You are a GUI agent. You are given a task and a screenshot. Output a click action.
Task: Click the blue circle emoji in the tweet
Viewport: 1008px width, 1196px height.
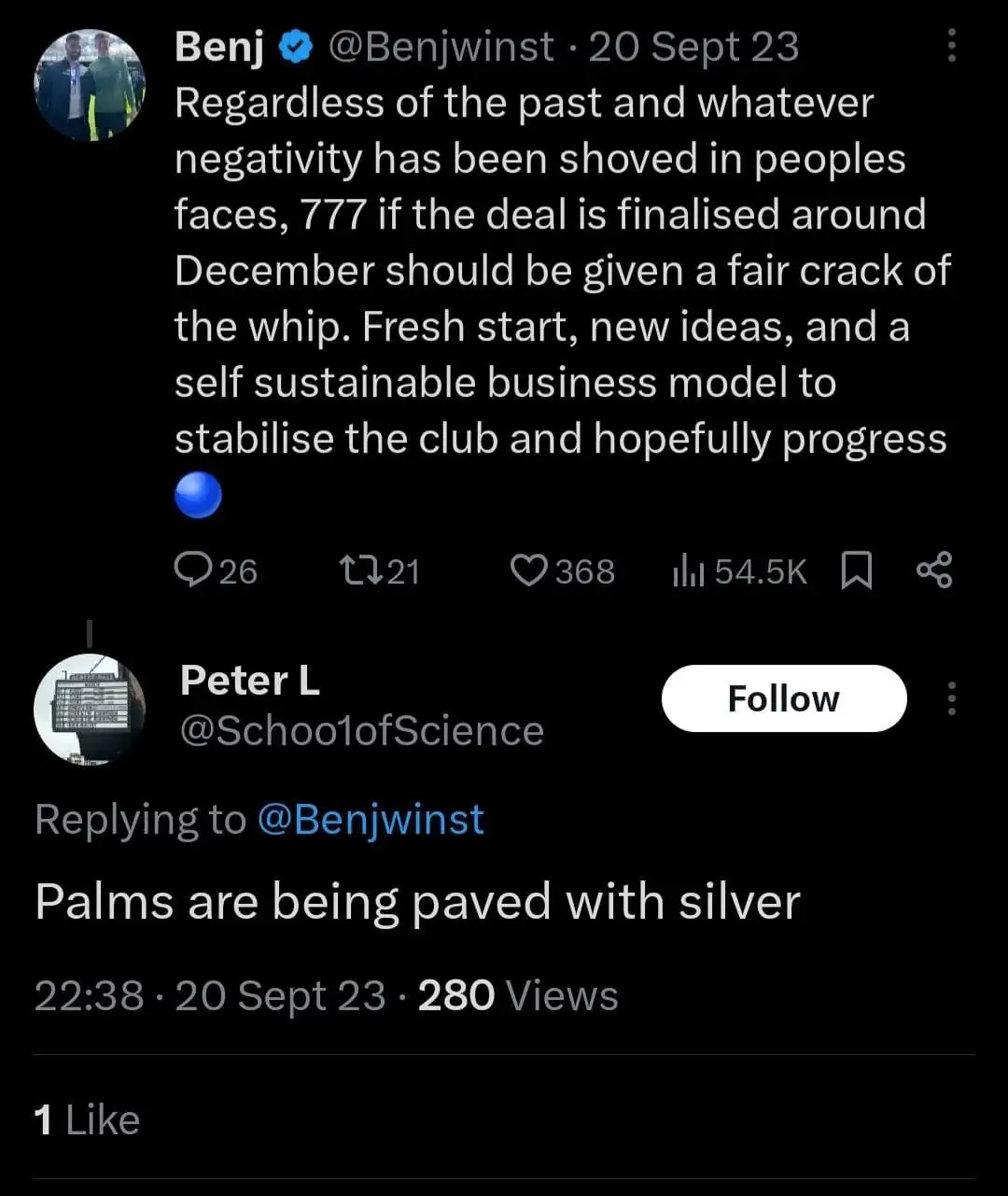(x=198, y=495)
